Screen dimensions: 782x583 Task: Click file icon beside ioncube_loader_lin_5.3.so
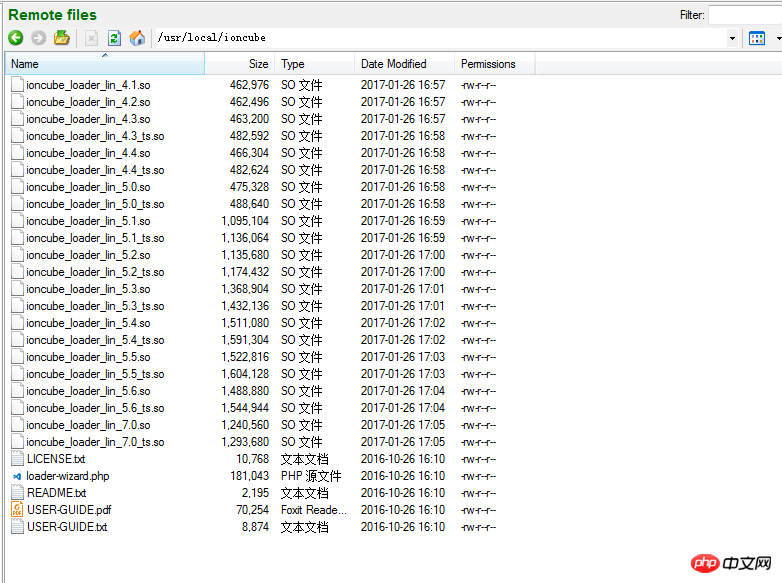[17, 289]
